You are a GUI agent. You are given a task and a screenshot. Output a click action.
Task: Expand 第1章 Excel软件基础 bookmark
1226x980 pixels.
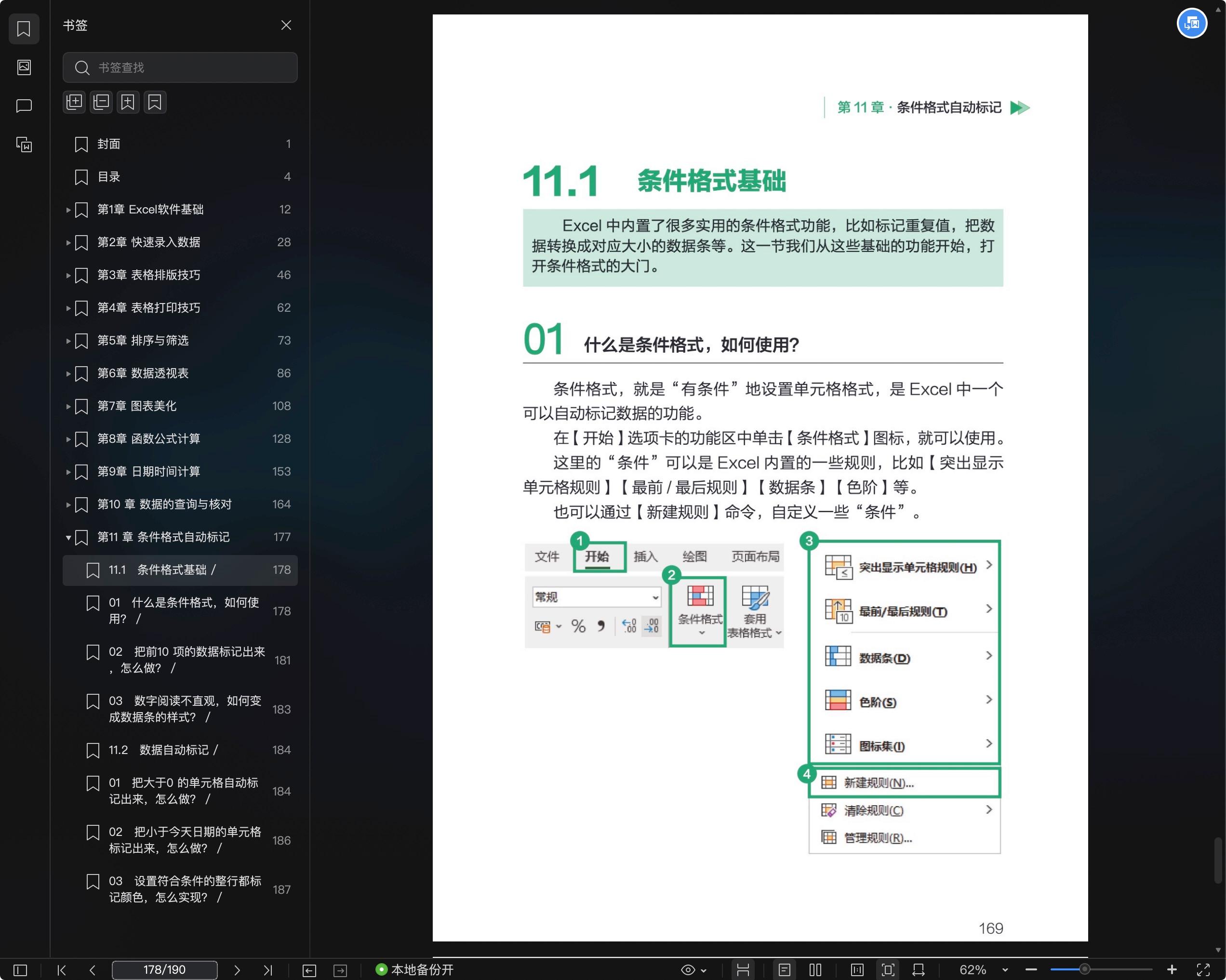[x=68, y=210]
